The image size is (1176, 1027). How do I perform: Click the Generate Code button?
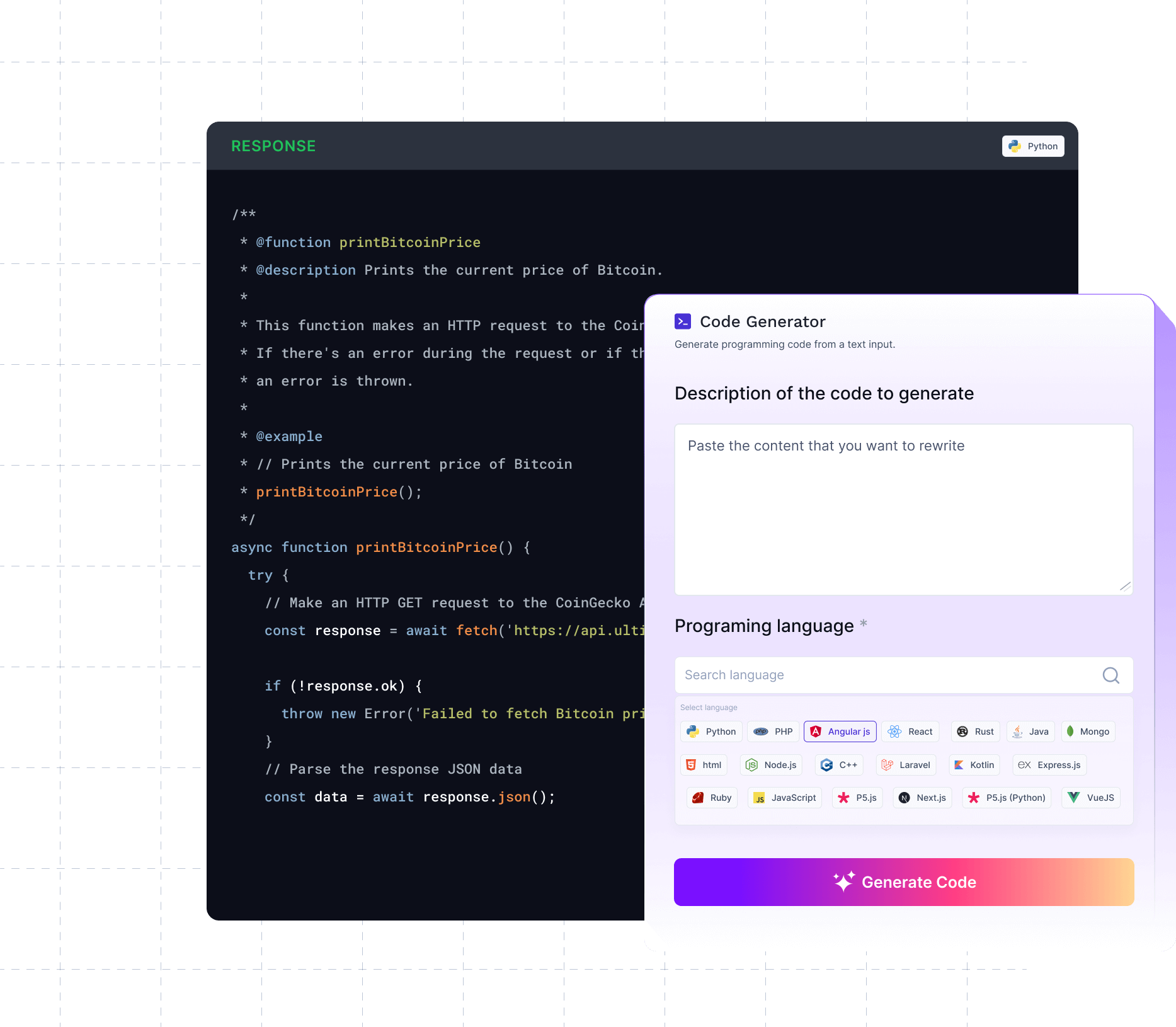[x=904, y=882]
